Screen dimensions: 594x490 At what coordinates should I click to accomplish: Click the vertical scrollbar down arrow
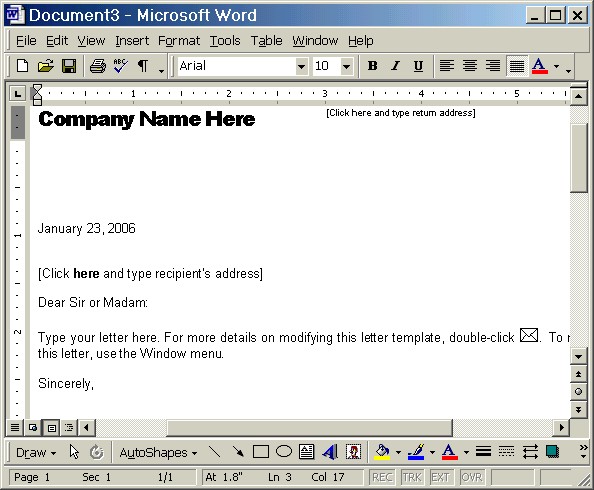click(578, 357)
